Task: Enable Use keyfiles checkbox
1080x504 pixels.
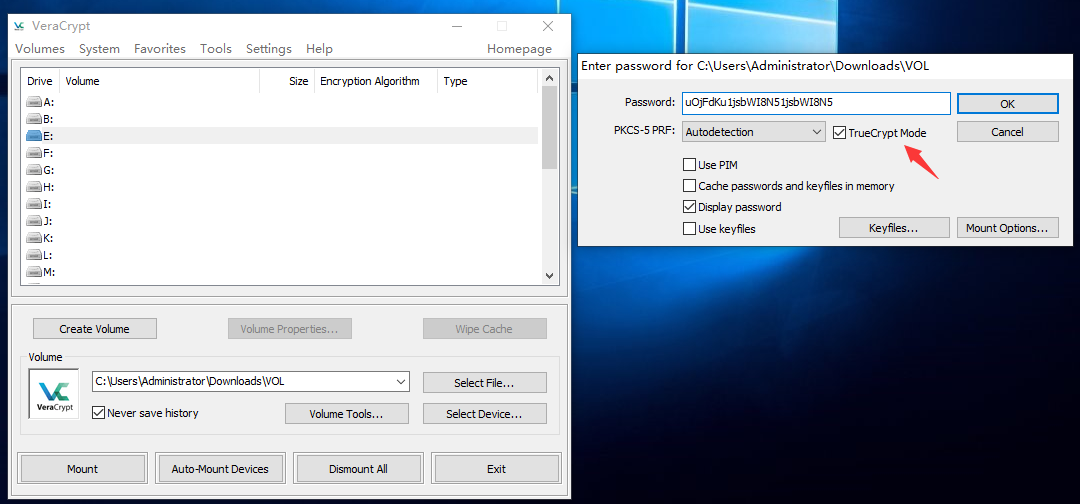Action: point(689,229)
